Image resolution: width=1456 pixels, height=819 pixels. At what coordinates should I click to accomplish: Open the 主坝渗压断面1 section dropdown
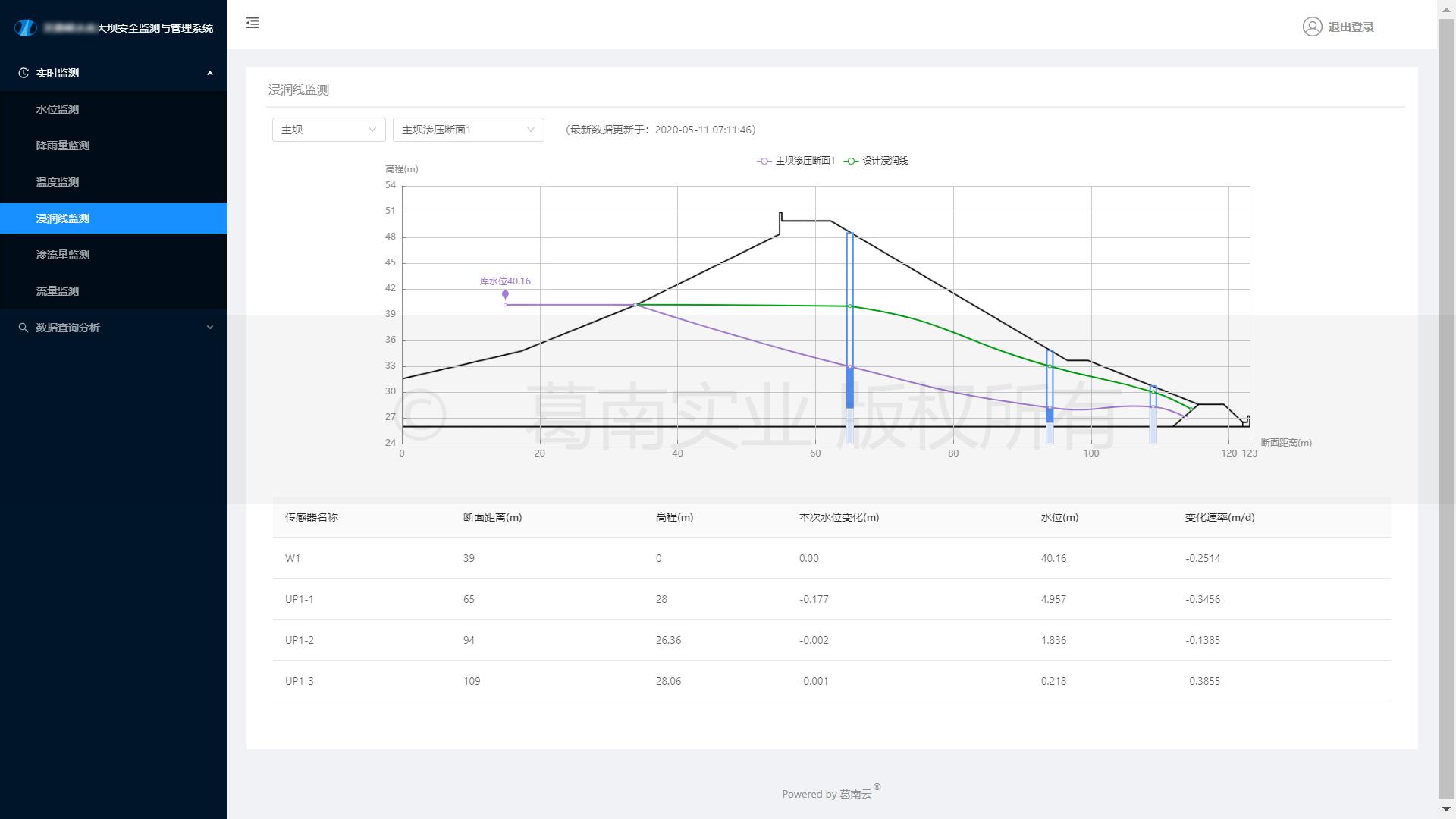tap(468, 130)
